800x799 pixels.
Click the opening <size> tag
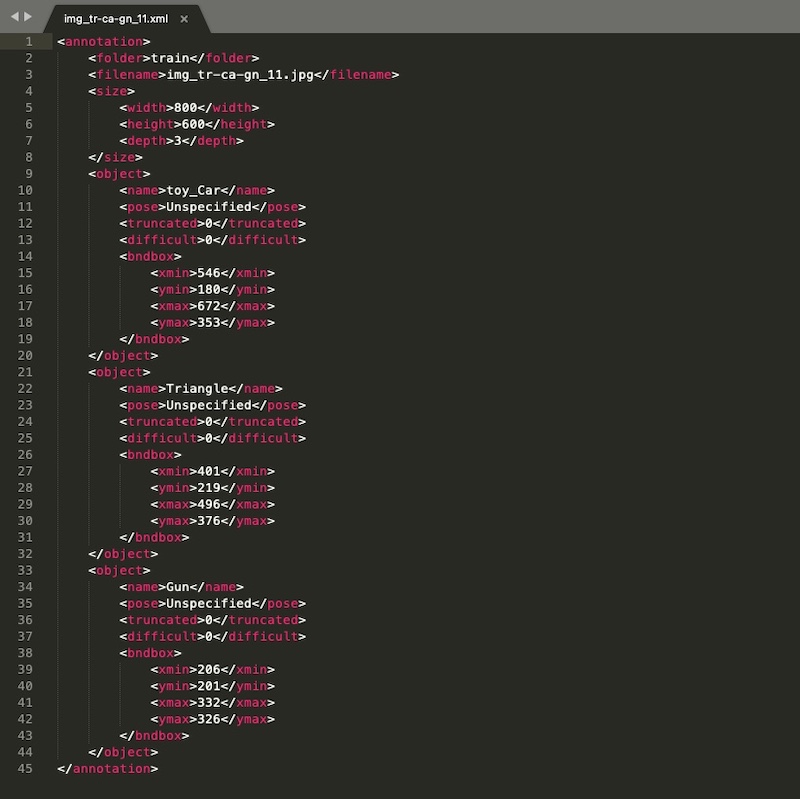111,91
